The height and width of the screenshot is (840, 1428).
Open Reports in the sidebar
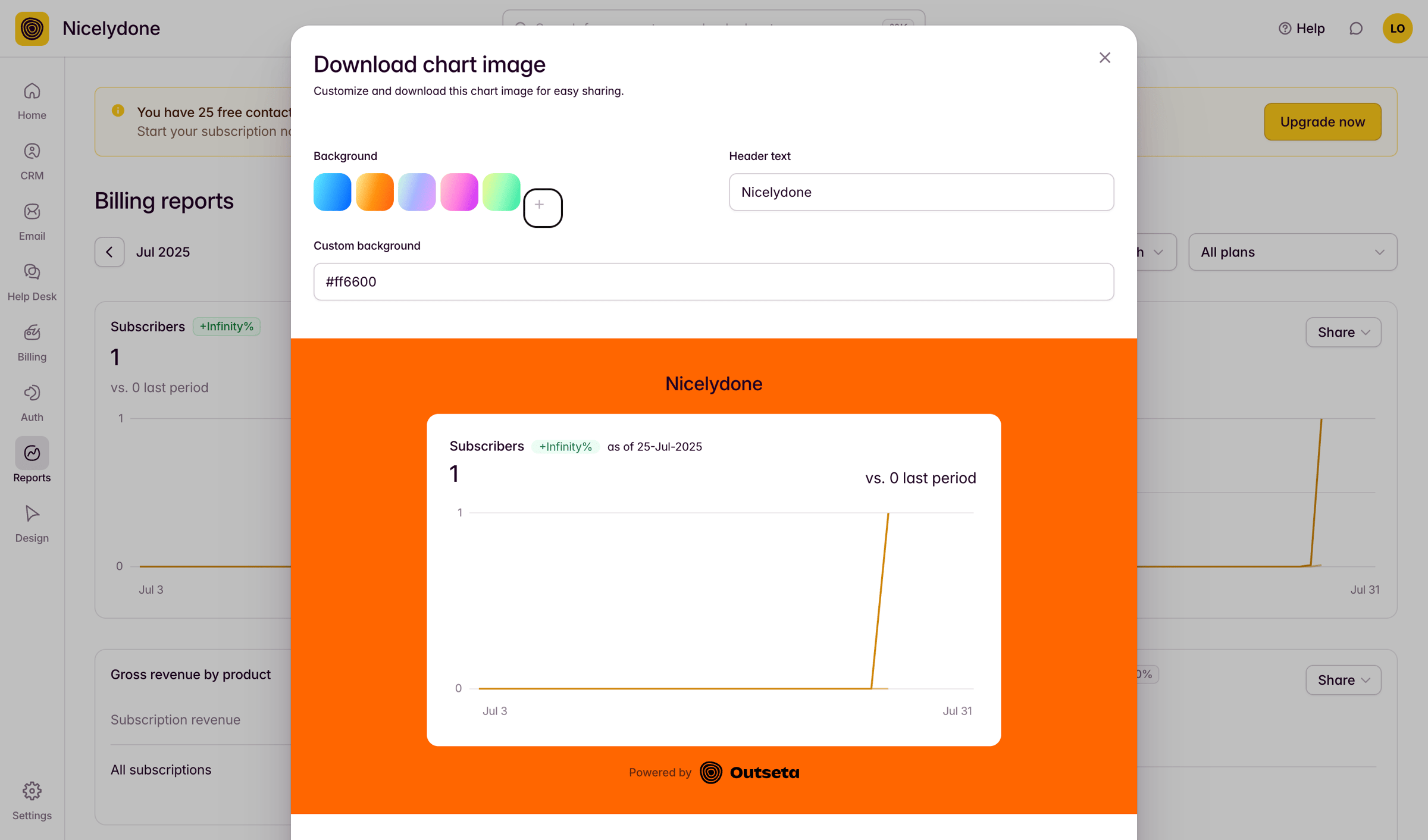coord(32,460)
